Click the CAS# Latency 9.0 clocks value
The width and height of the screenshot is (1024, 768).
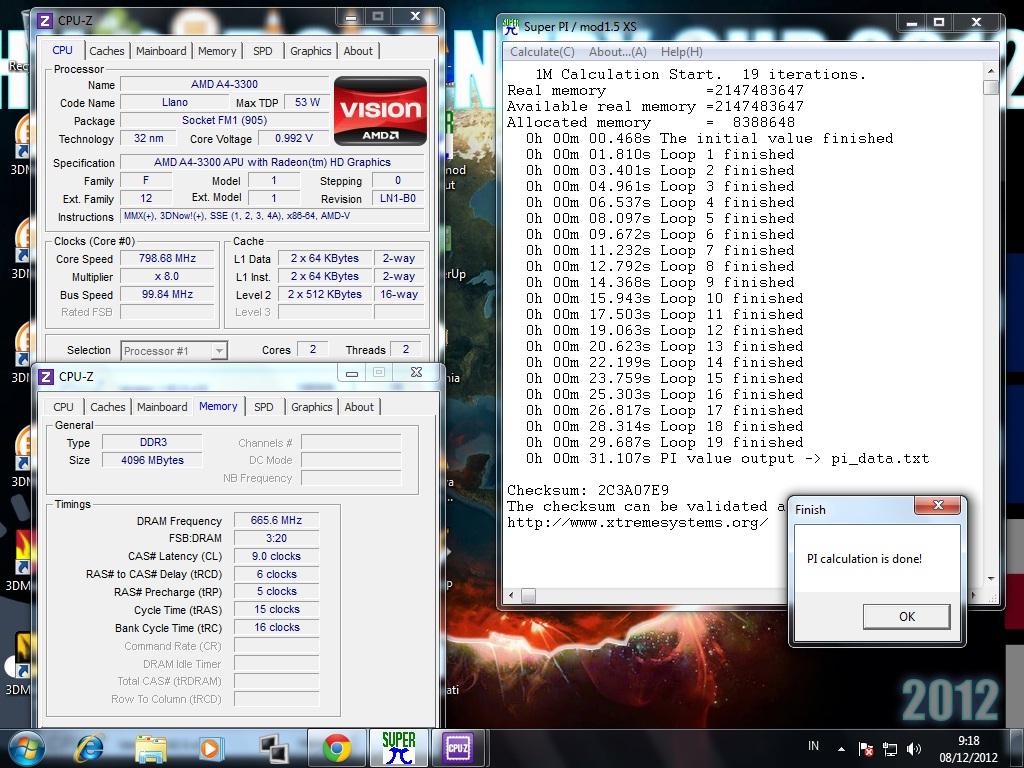pyautogui.click(x=276, y=556)
